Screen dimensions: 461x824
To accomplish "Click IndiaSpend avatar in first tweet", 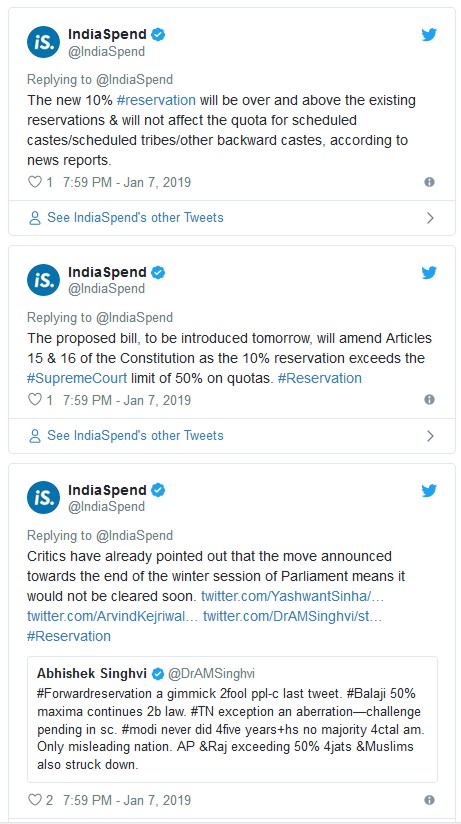I will click(44, 42).
